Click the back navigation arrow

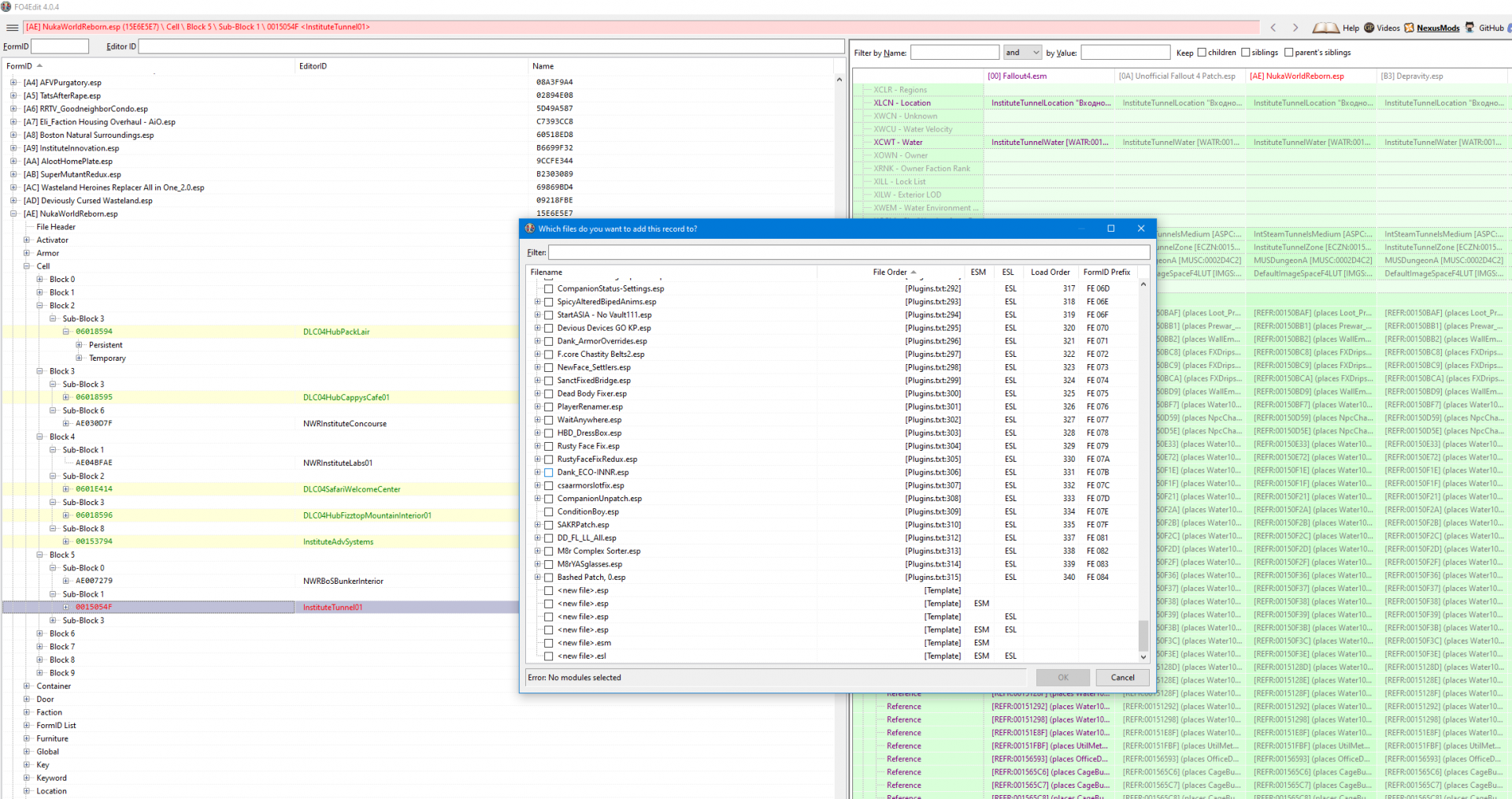coord(1273,28)
